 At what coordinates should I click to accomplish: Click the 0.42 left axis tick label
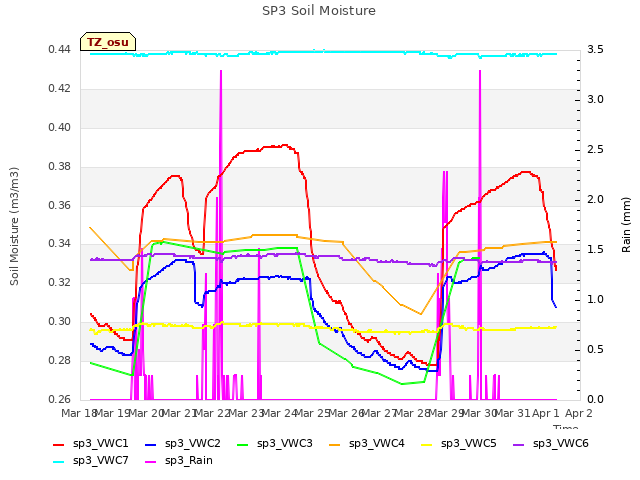[59, 89]
